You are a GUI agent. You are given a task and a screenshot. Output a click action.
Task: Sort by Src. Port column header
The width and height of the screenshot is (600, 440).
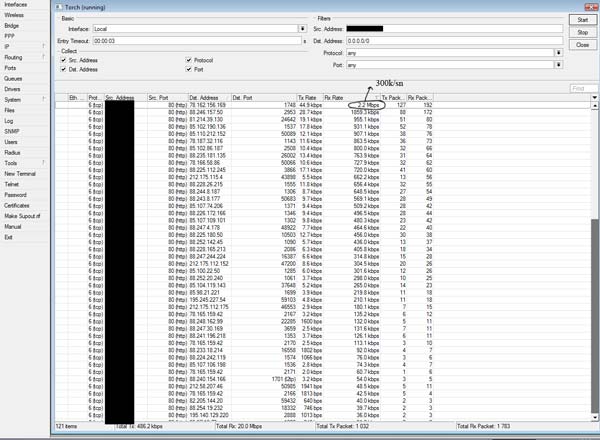click(x=168, y=98)
